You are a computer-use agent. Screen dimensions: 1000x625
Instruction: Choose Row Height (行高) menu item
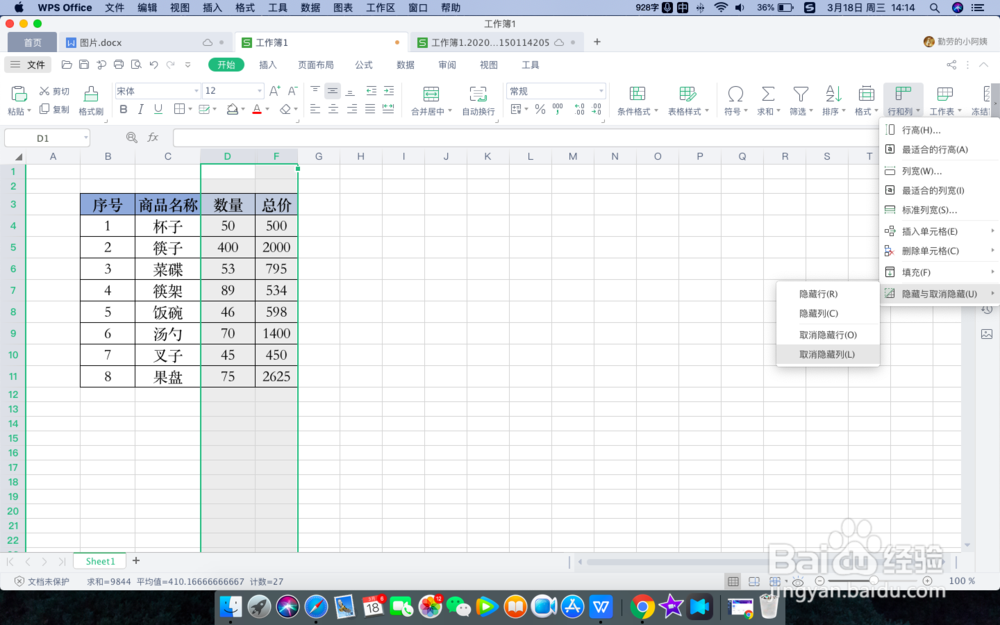coord(939,130)
